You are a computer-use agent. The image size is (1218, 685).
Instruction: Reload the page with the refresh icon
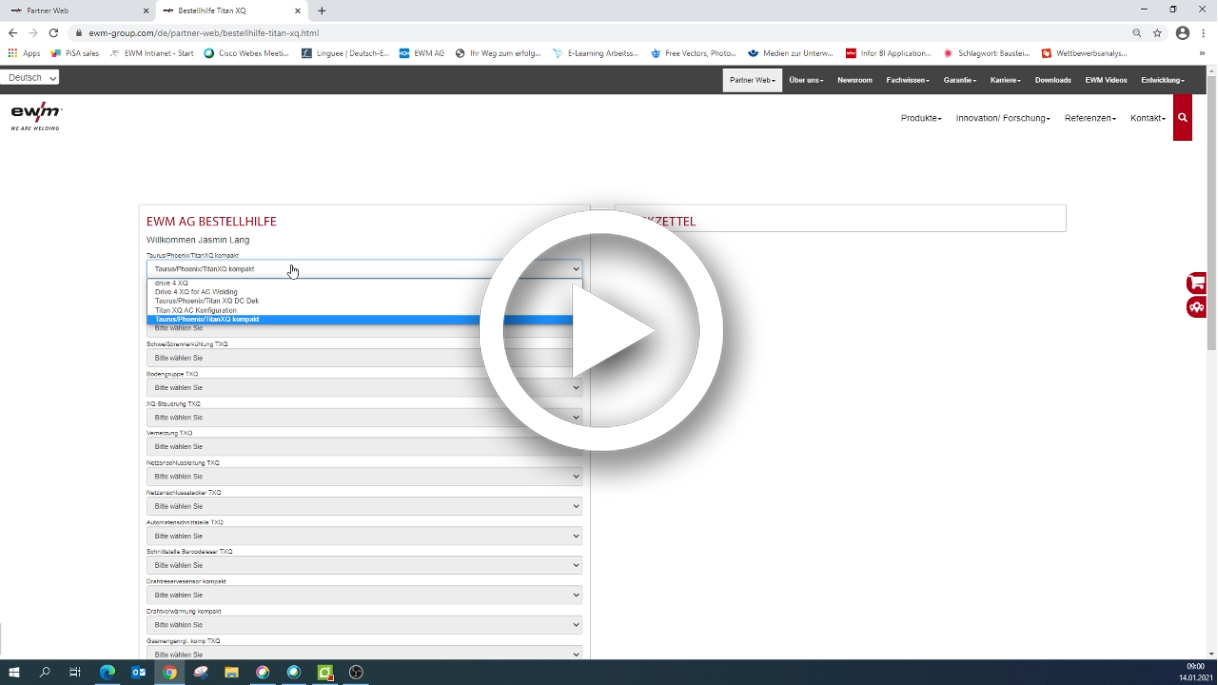point(54,33)
